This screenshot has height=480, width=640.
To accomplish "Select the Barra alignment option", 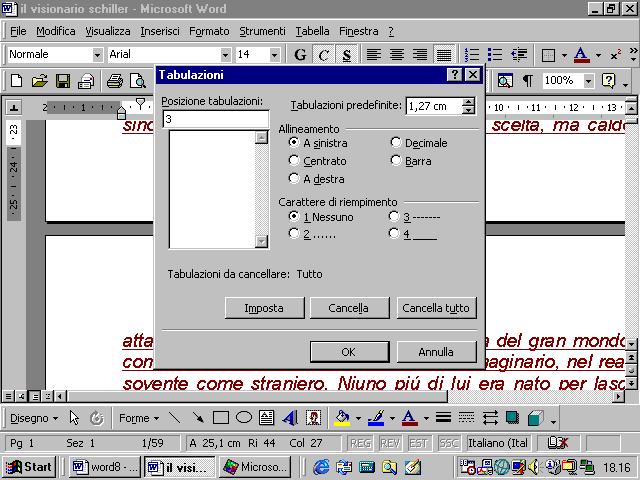I will [x=411, y=161].
